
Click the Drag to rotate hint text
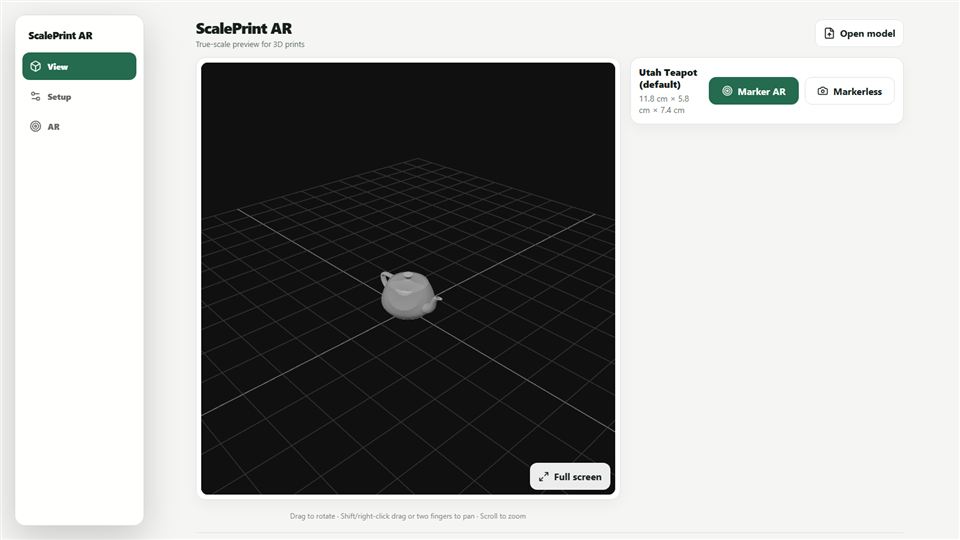click(x=408, y=516)
